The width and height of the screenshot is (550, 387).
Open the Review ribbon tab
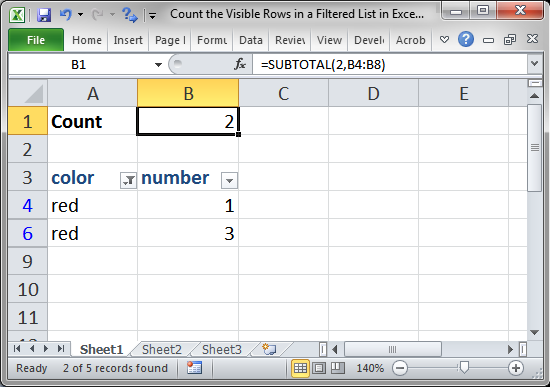point(290,40)
